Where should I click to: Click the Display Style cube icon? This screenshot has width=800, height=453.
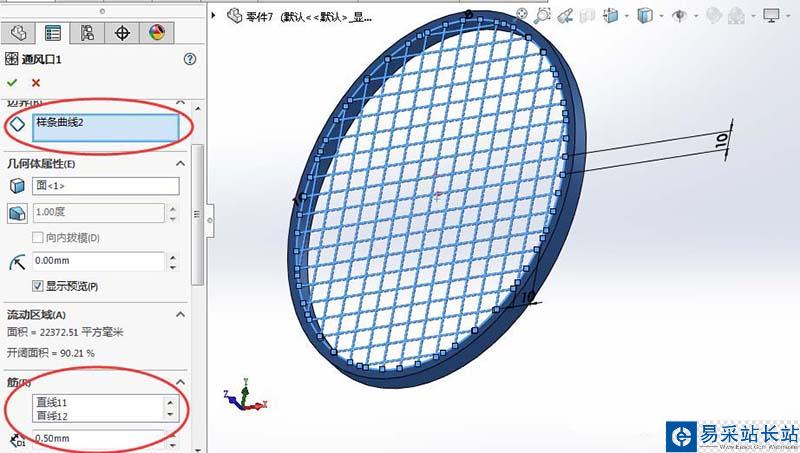[645, 16]
